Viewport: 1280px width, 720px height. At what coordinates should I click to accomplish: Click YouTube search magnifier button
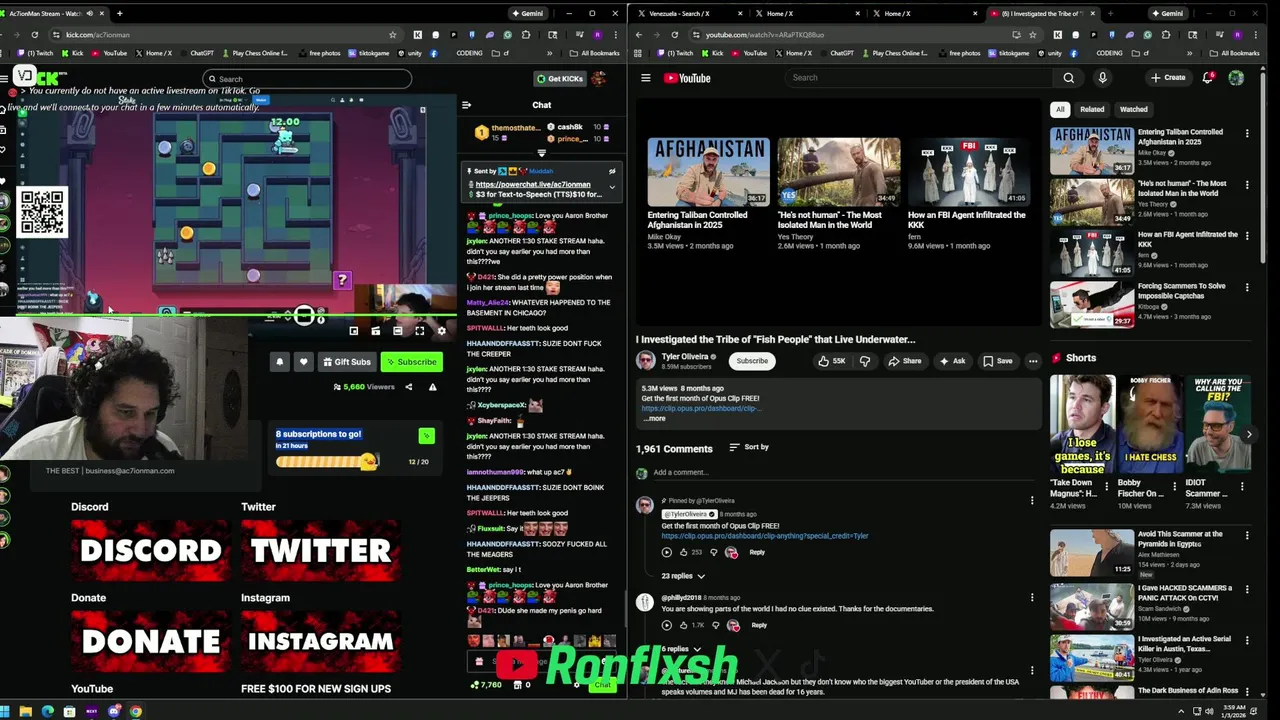pyautogui.click(x=1068, y=78)
